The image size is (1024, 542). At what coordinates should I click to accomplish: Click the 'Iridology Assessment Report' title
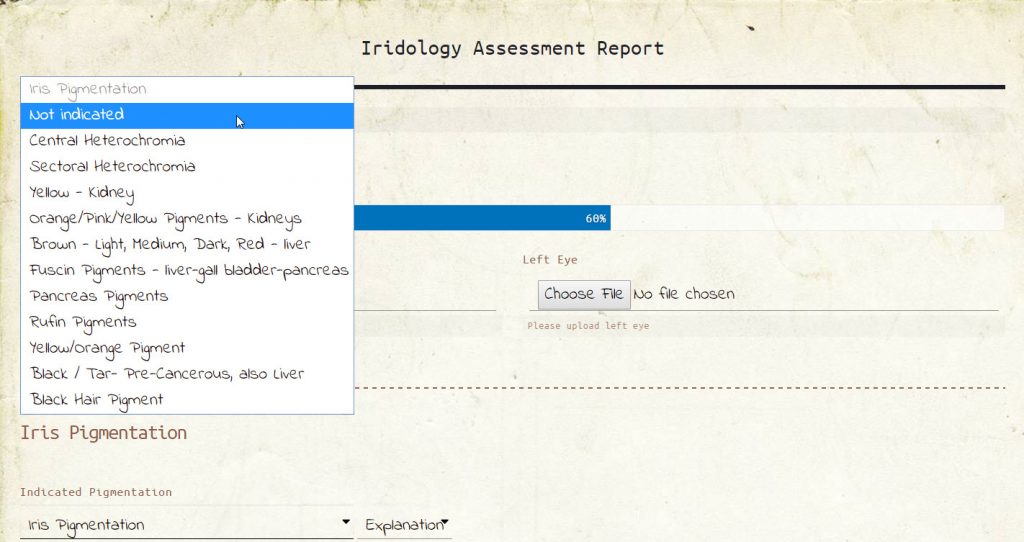pos(513,48)
